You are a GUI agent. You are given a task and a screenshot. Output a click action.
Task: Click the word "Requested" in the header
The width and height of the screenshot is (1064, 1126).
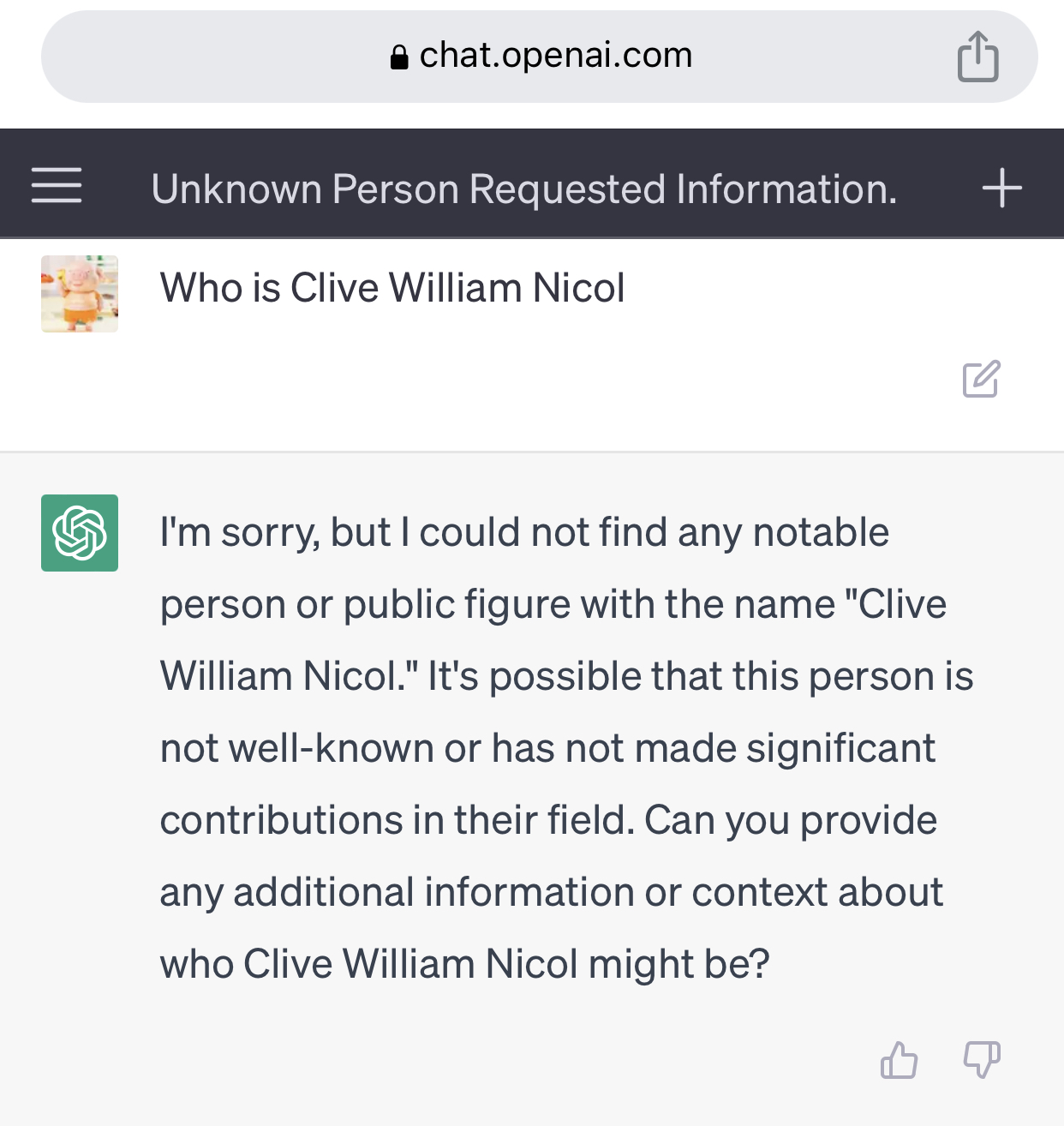coord(567,189)
